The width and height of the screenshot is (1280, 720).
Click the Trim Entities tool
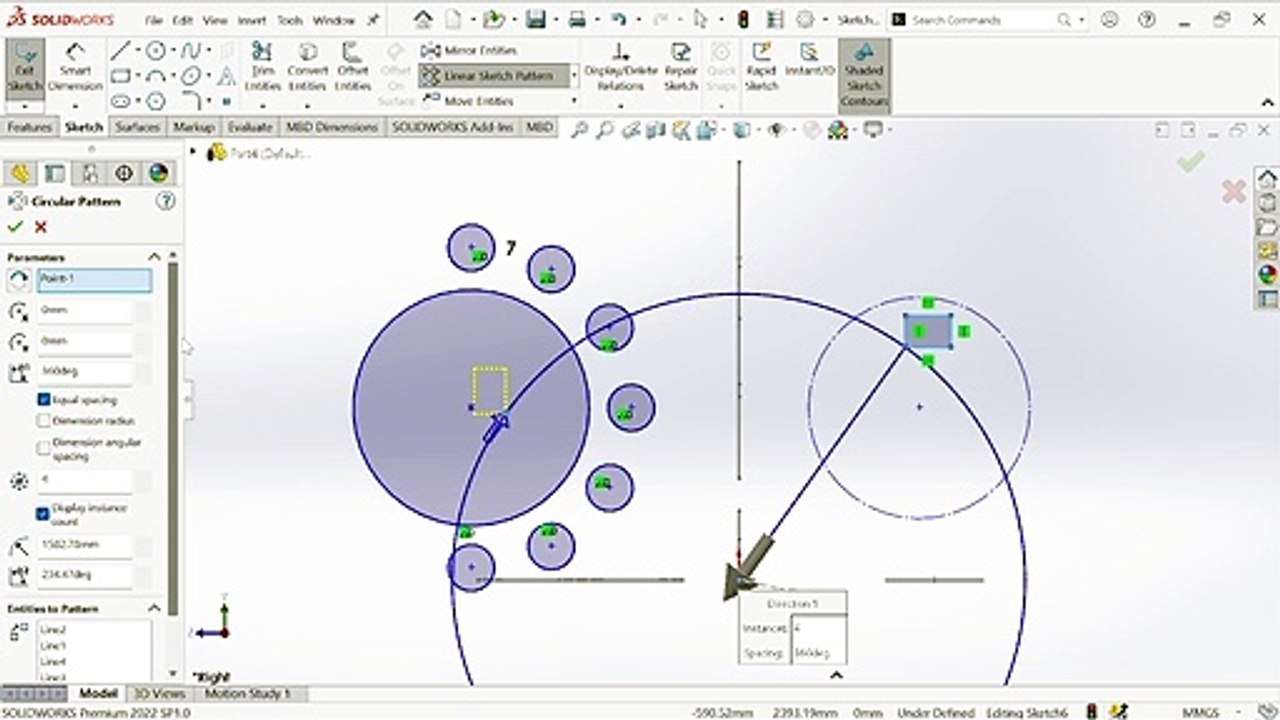pyautogui.click(x=263, y=66)
